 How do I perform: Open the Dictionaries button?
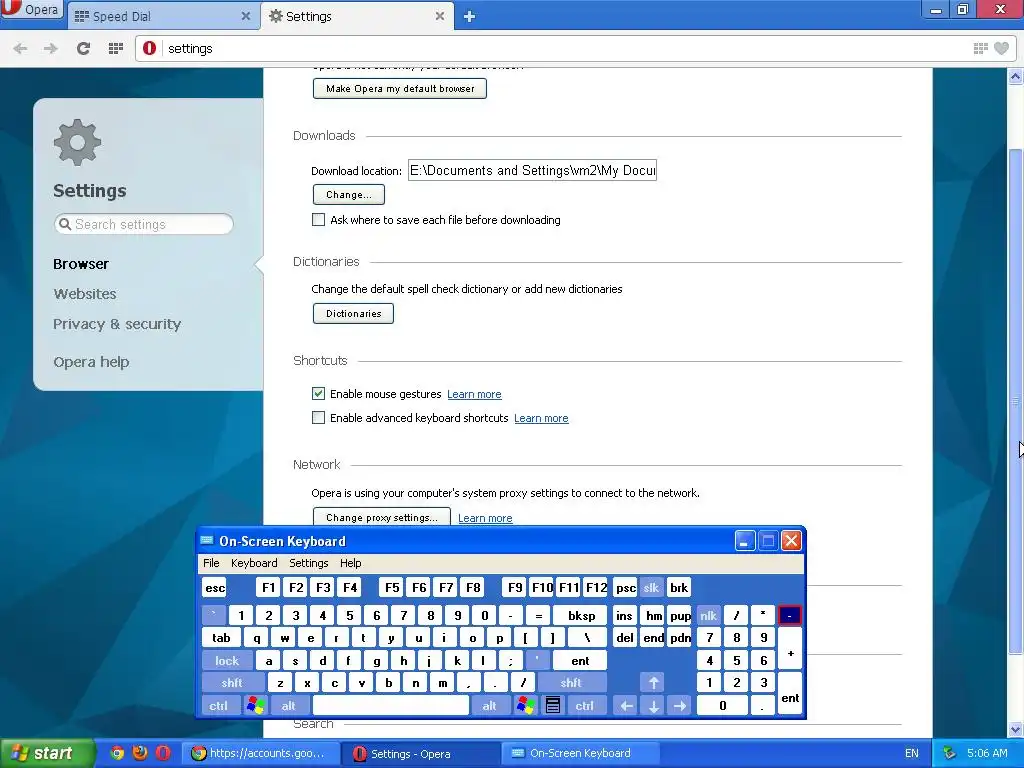click(353, 313)
